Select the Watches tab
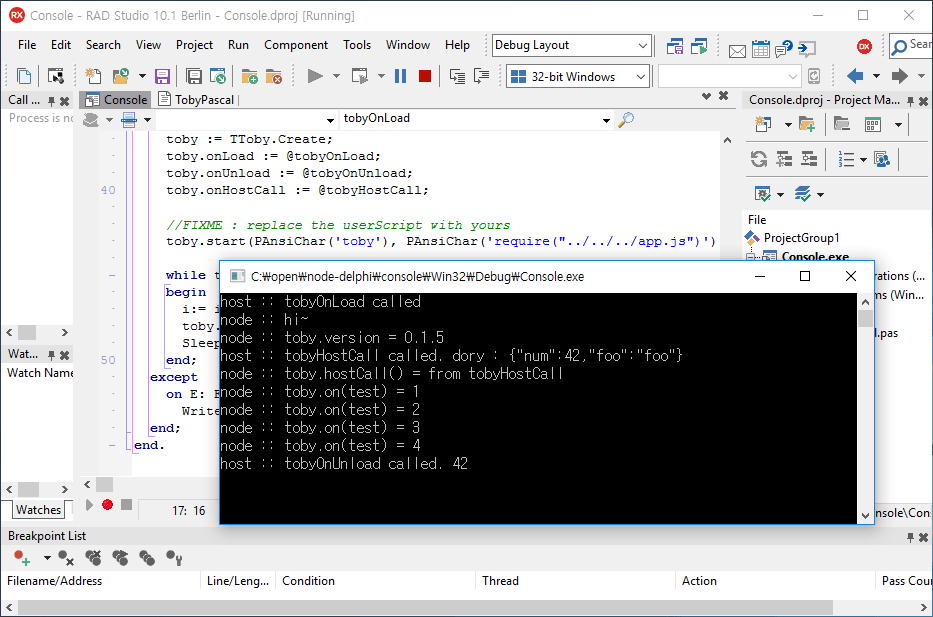Image resolution: width=933 pixels, height=617 pixels. pos(38,510)
